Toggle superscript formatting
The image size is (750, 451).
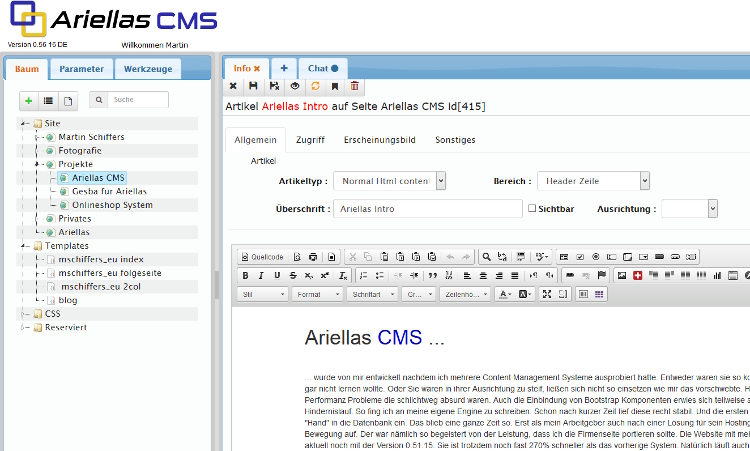pos(325,275)
